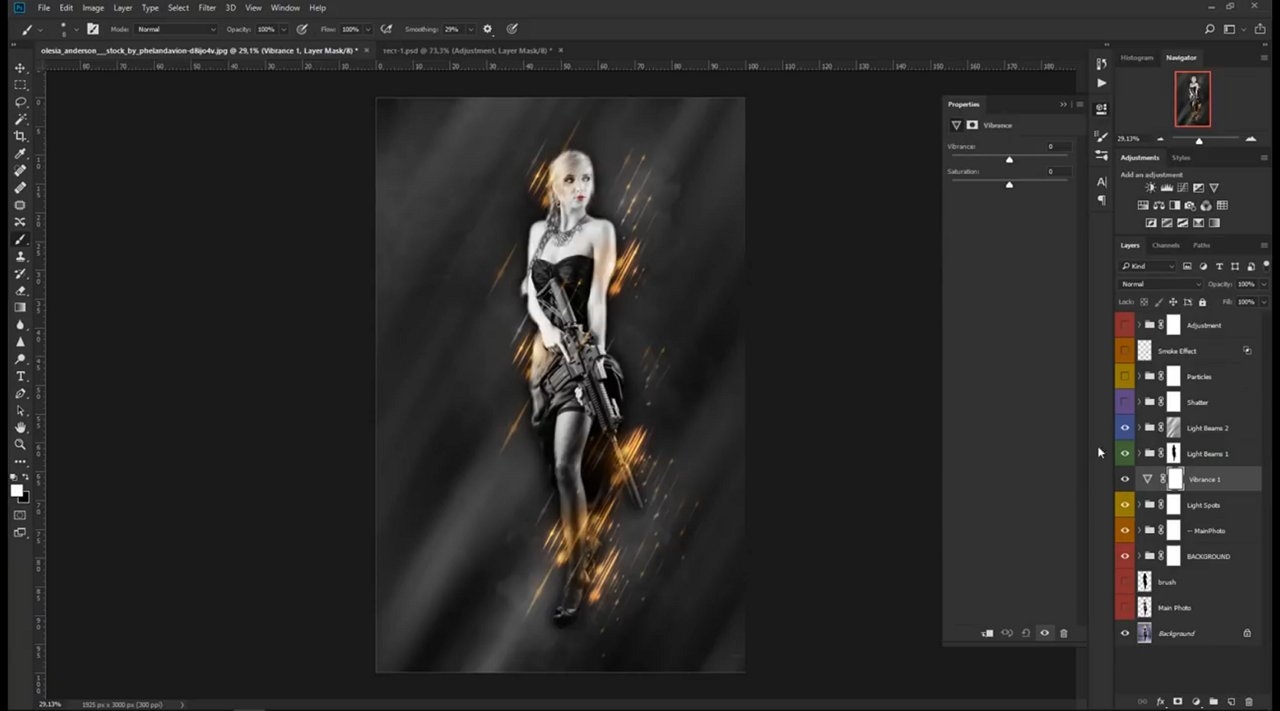Open the Filter menu
The height and width of the screenshot is (711, 1280).
207,7
